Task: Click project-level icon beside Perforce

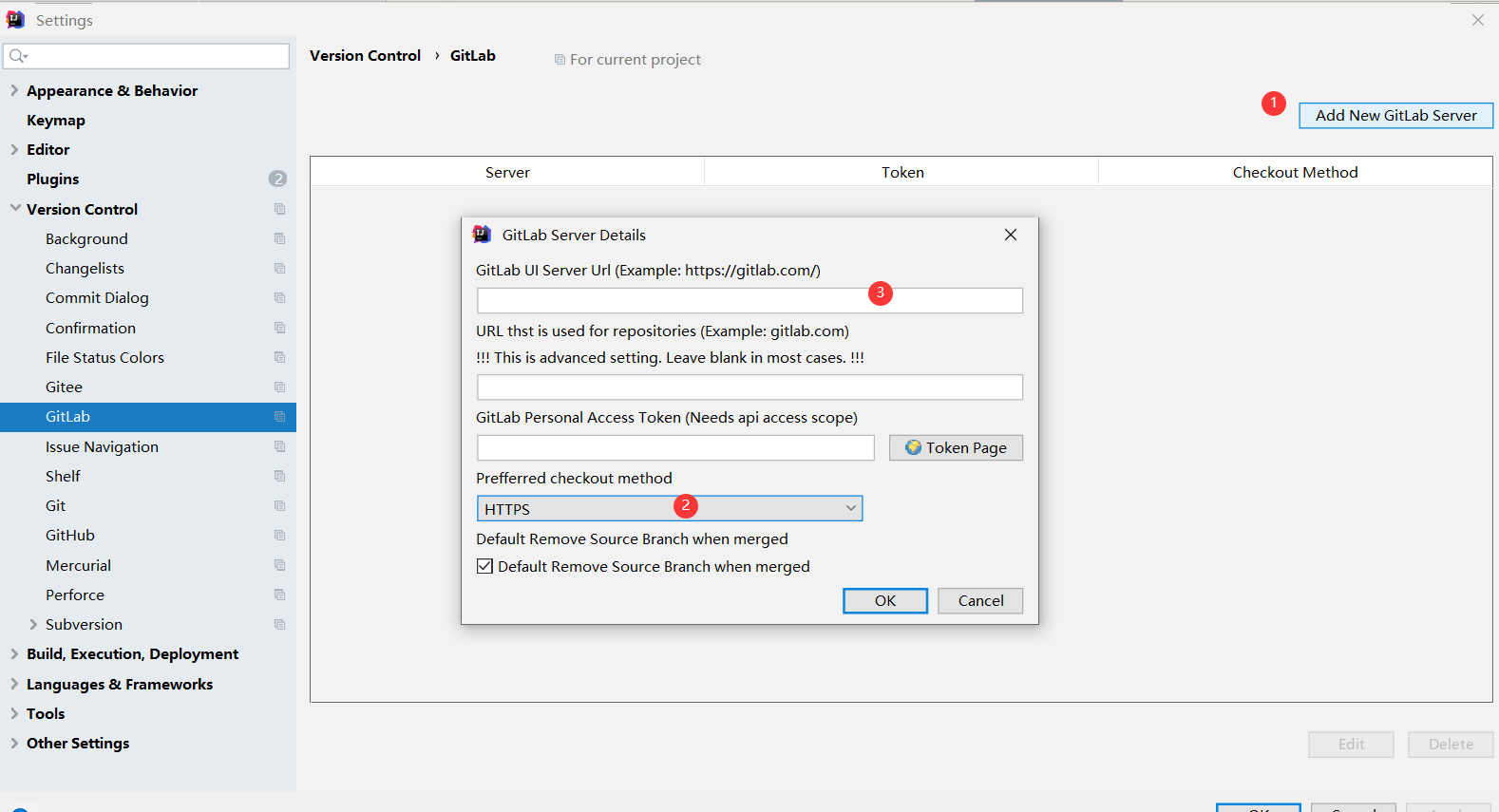Action: point(279,595)
